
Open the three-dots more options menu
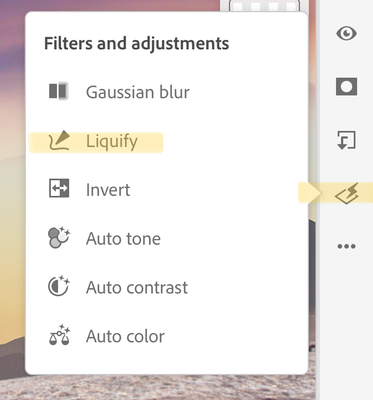coord(346,246)
